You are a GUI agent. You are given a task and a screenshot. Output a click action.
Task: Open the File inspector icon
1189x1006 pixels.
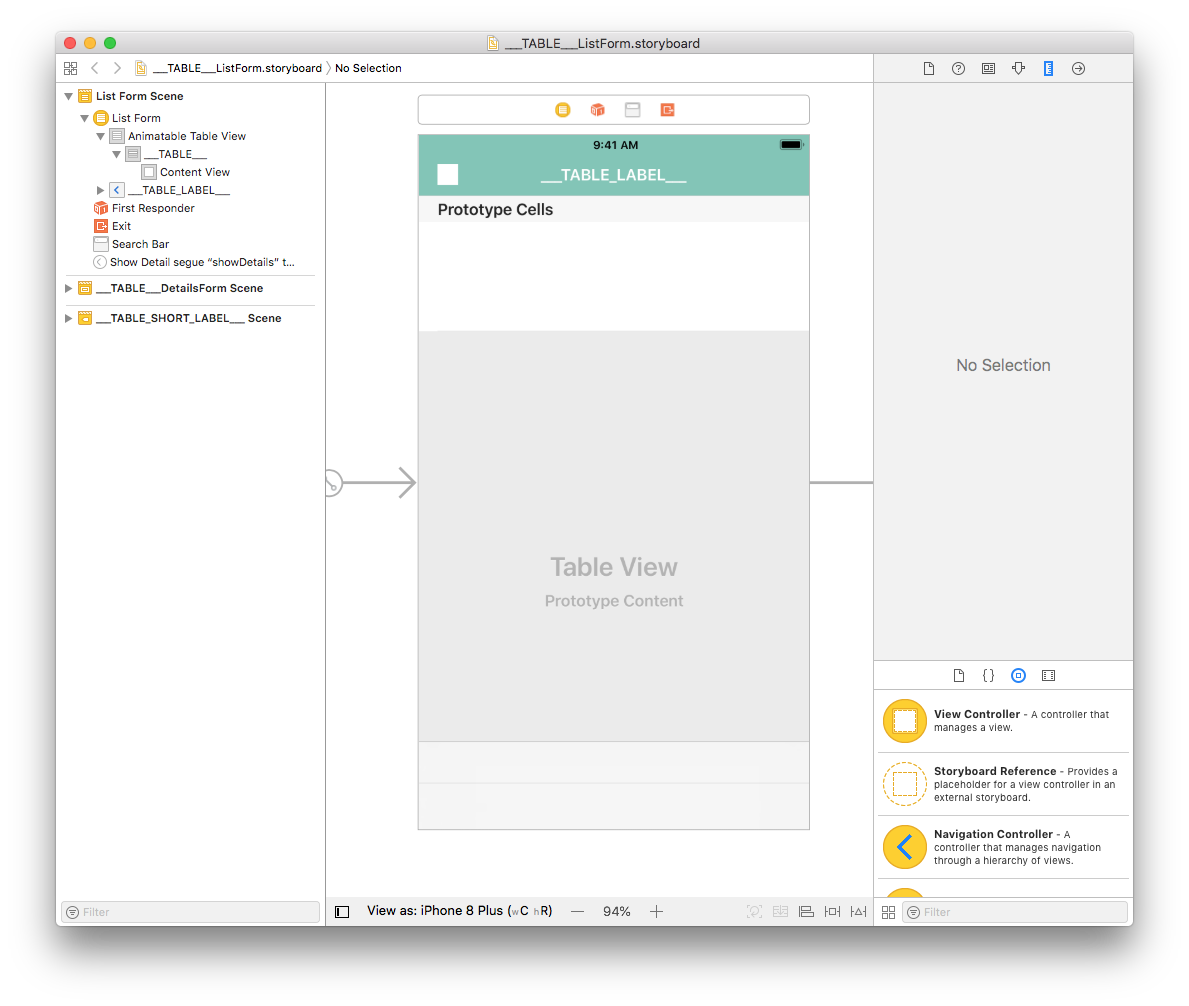[x=928, y=69]
